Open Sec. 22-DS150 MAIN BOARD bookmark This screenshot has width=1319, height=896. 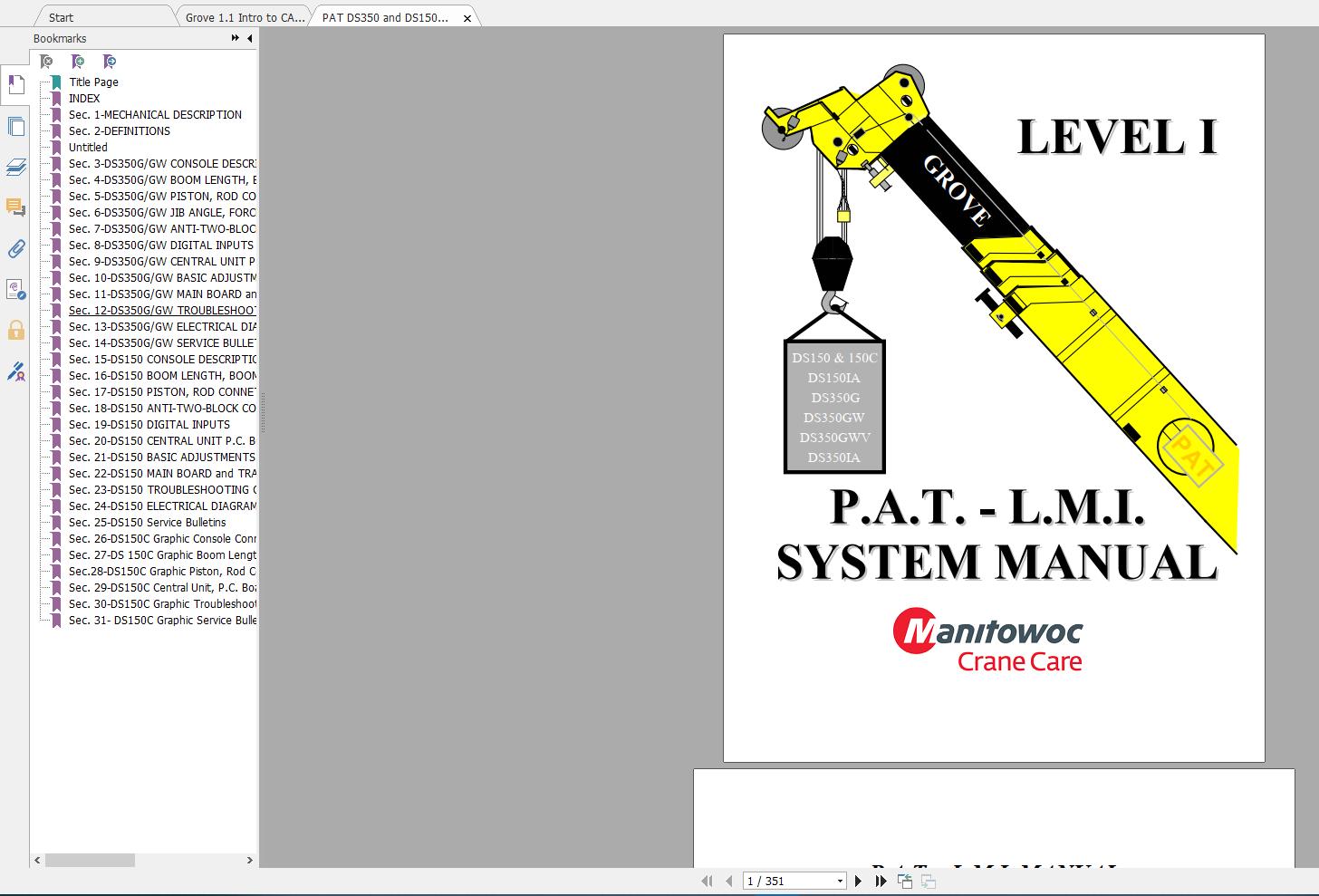tap(162, 473)
